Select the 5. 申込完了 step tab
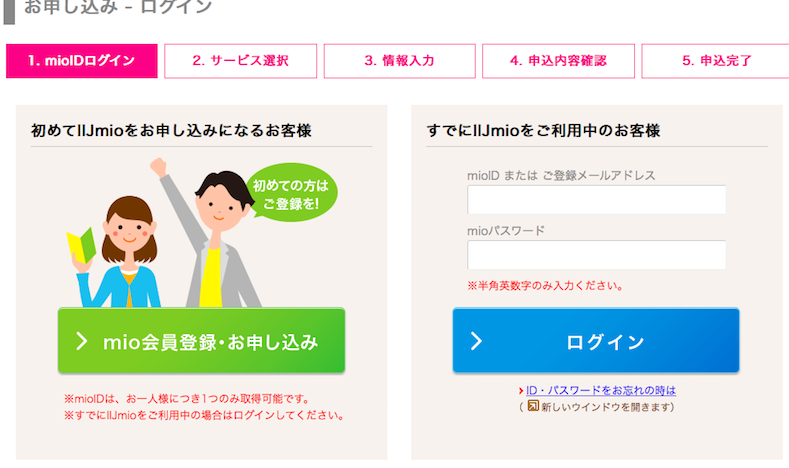The image size is (789, 468). tap(717, 61)
